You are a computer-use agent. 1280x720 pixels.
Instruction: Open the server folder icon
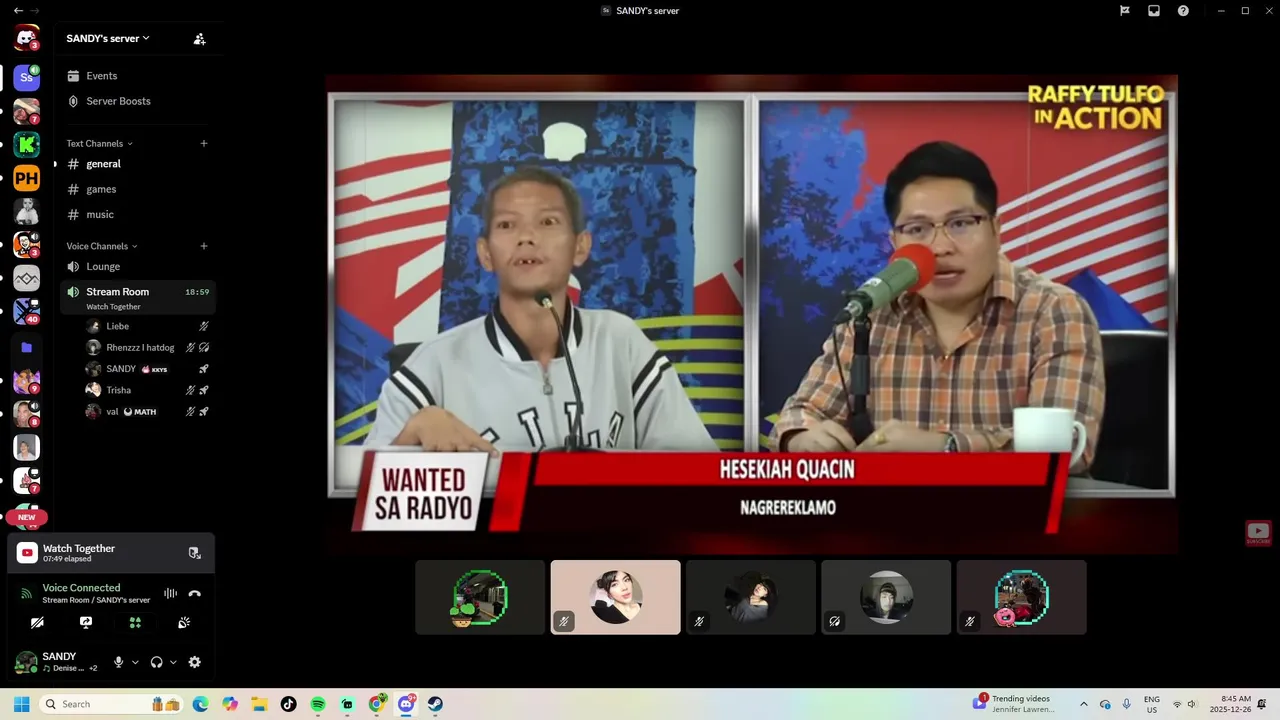[26, 347]
